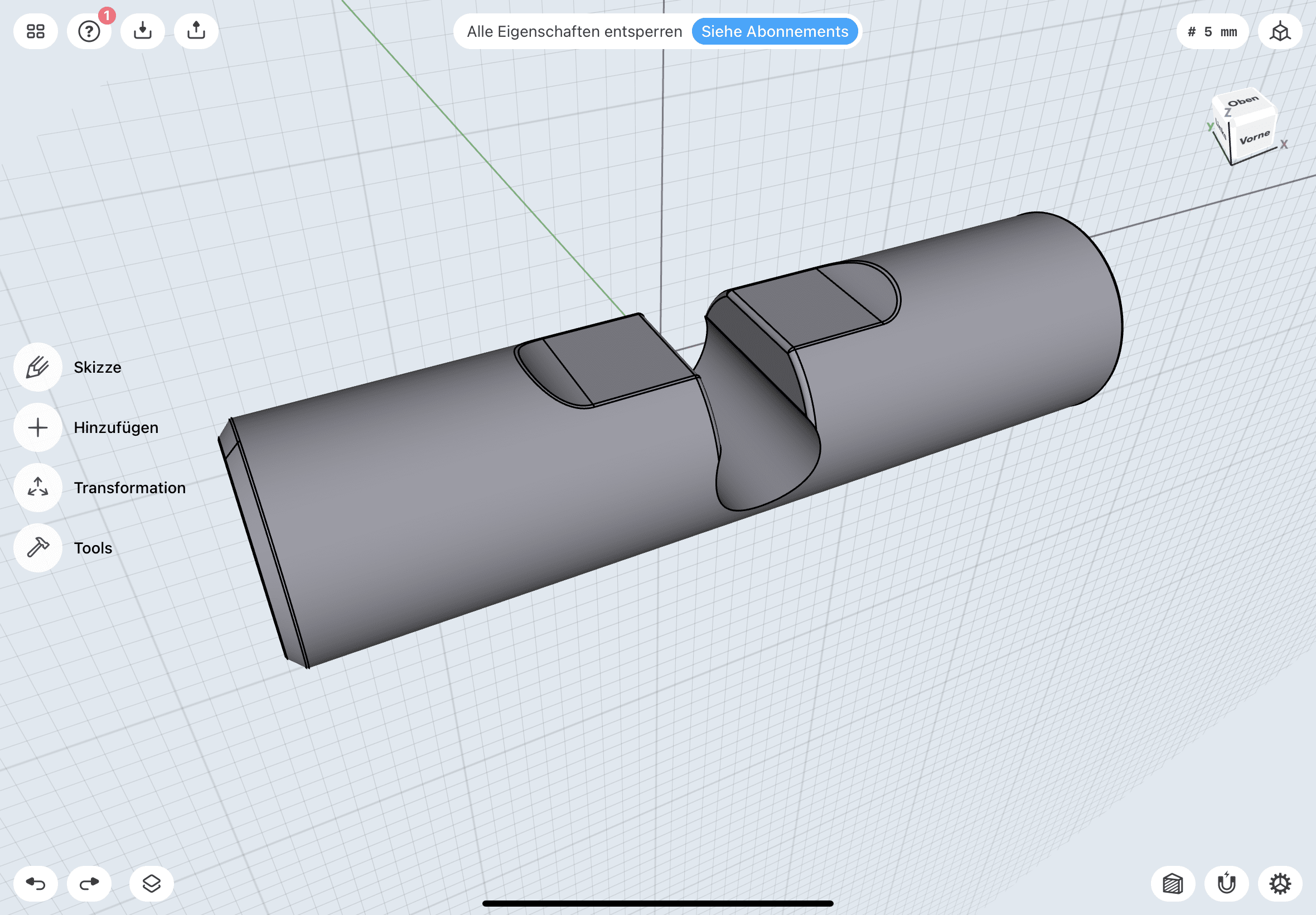Open the layers items panel

[x=151, y=883]
